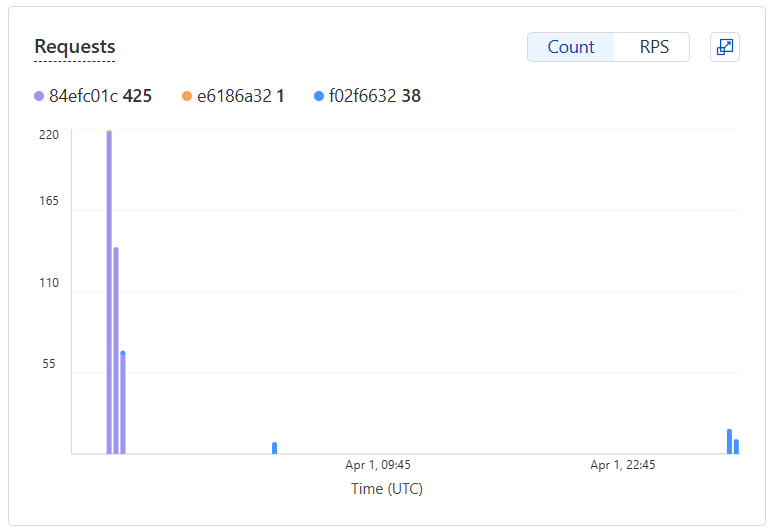Click the 55 y-axis value

click(49, 364)
